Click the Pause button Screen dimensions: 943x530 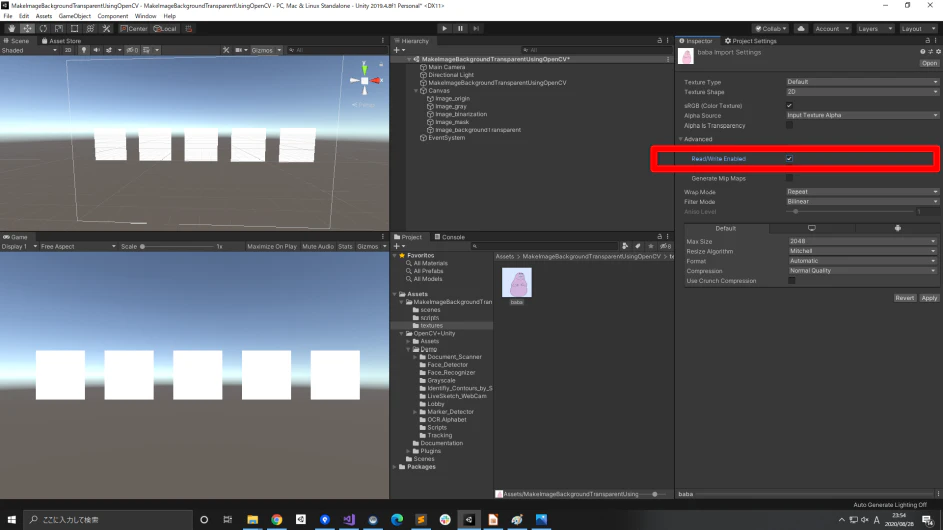[x=460, y=28]
